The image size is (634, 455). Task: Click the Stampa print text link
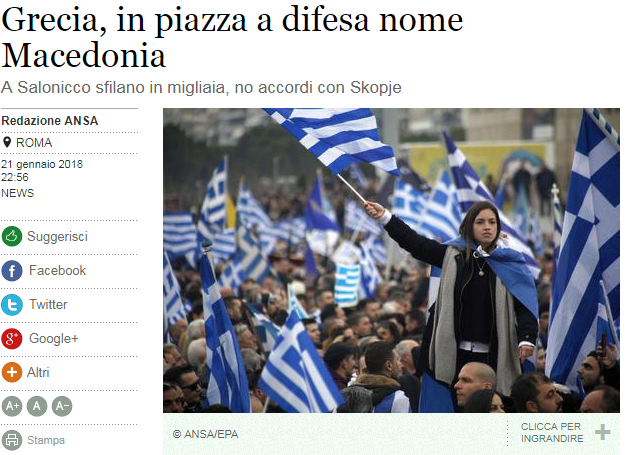coord(46,440)
